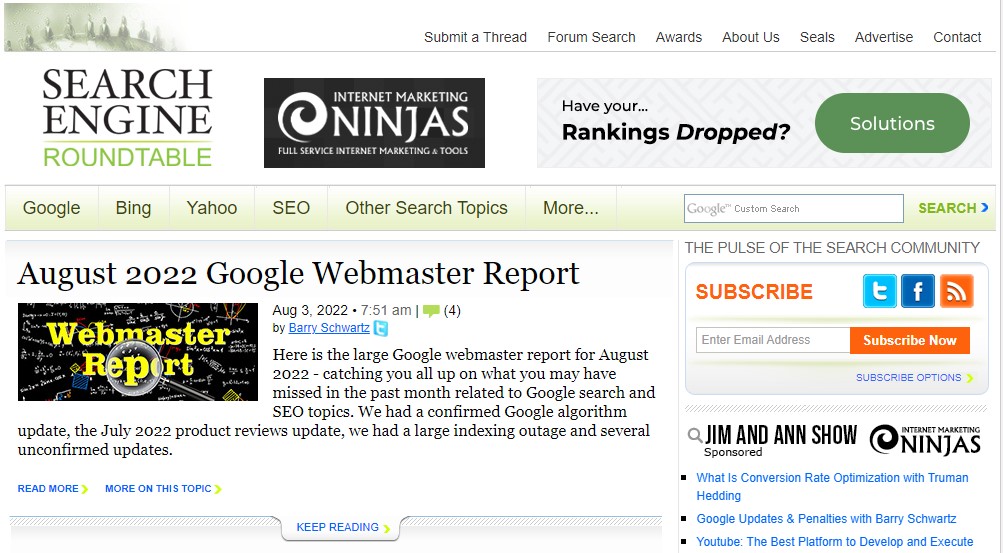Open the Webmaster Report thumbnail image
The image size is (1003, 553).
138,352
